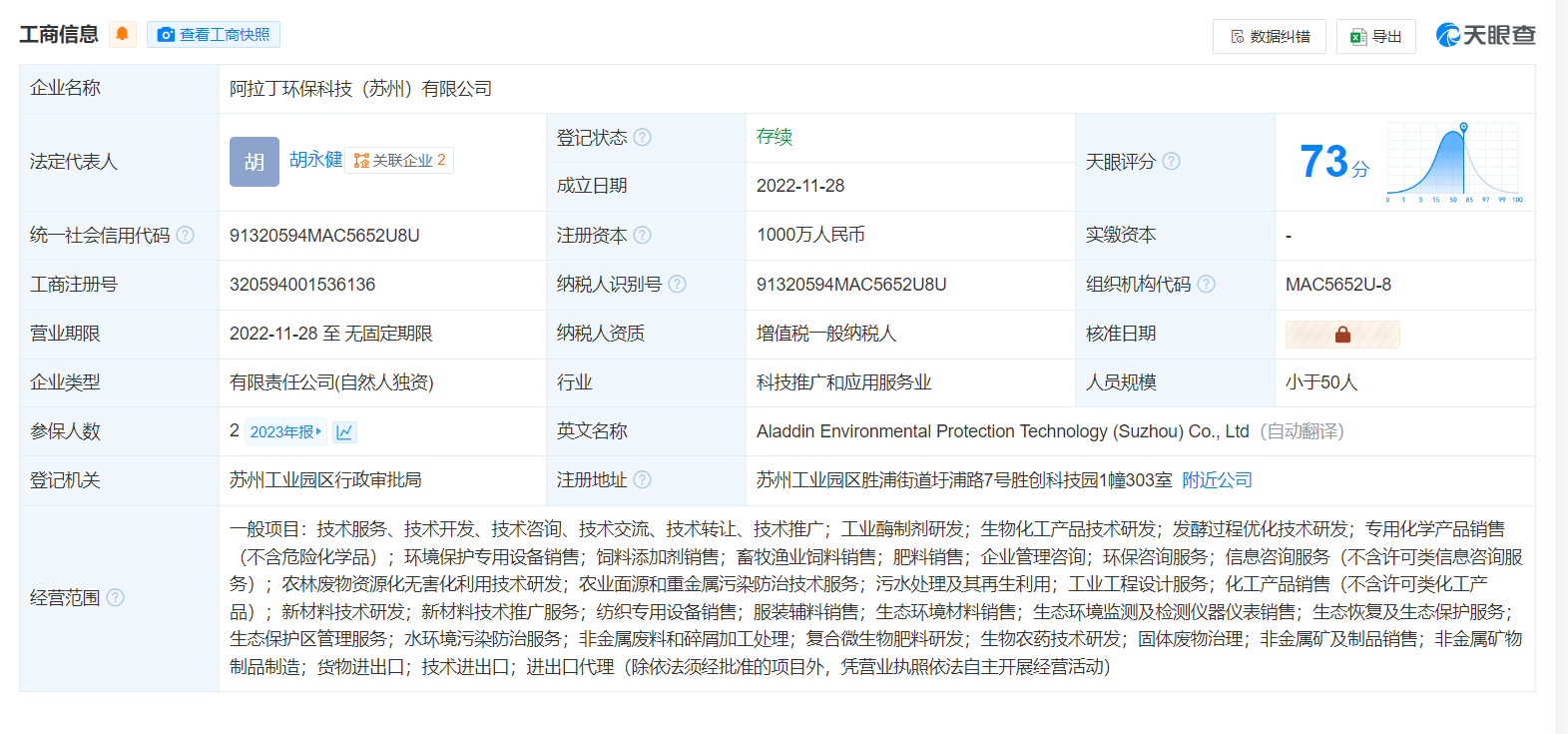
Task: Open the 附近公司 nearby companies link
Action: point(1217,480)
